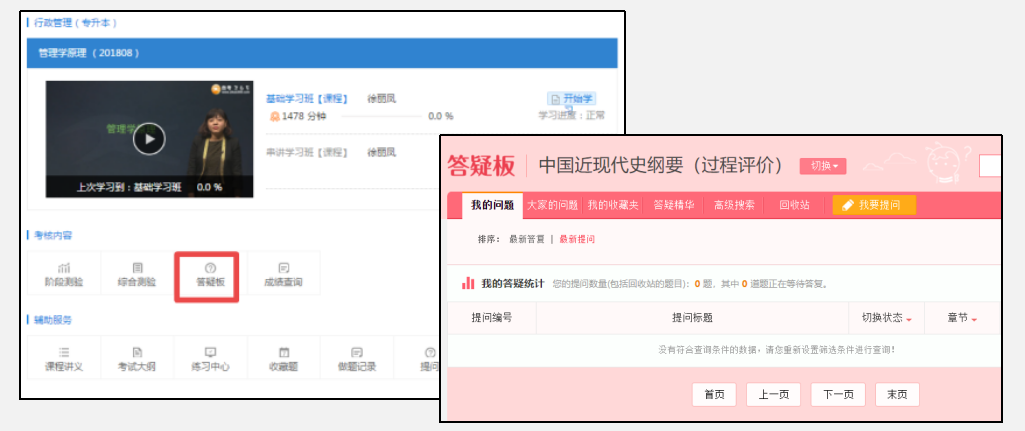Switch to 我的问题 tab
This screenshot has height=431, width=1025.
point(492,205)
